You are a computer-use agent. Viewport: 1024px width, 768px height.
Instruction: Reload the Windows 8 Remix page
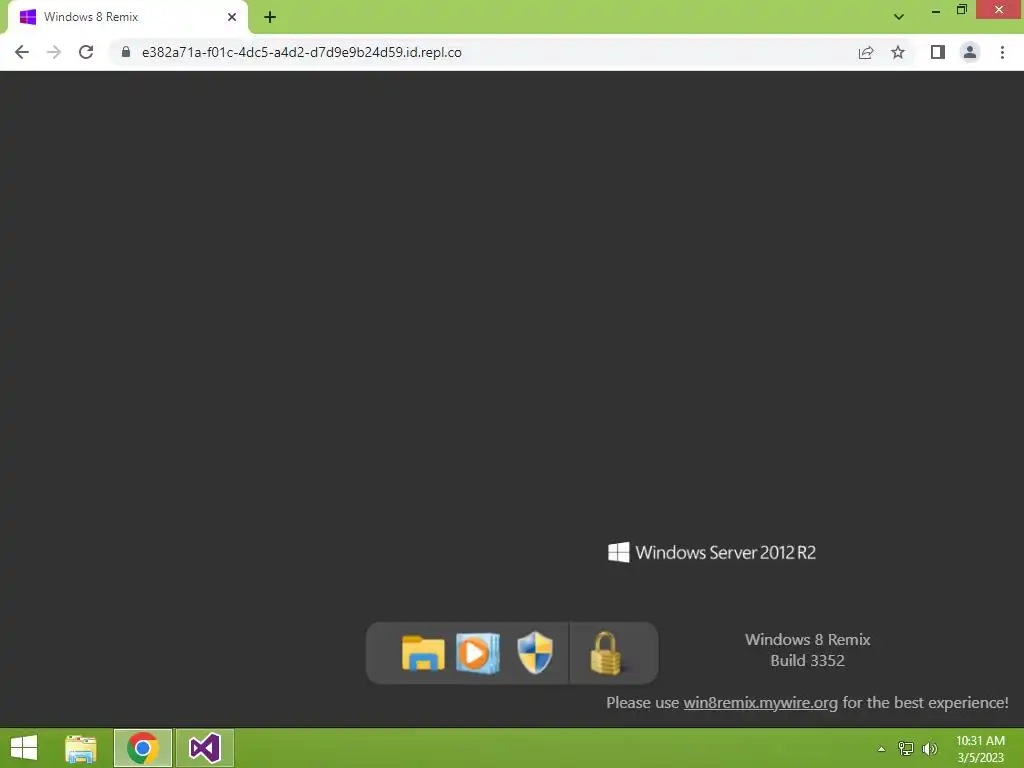pyautogui.click(x=86, y=52)
